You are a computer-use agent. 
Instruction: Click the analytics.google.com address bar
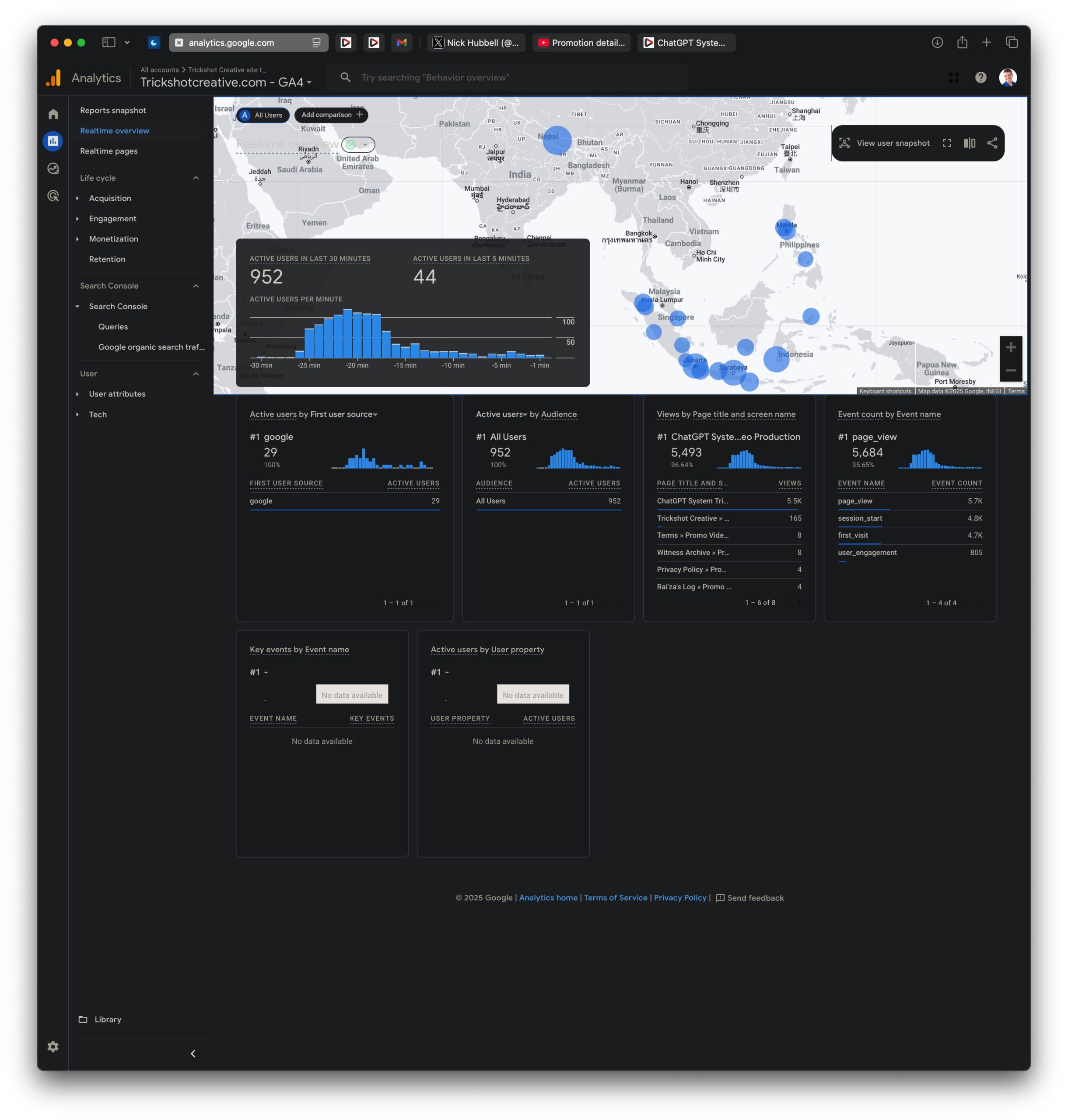[x=249, y=43]
